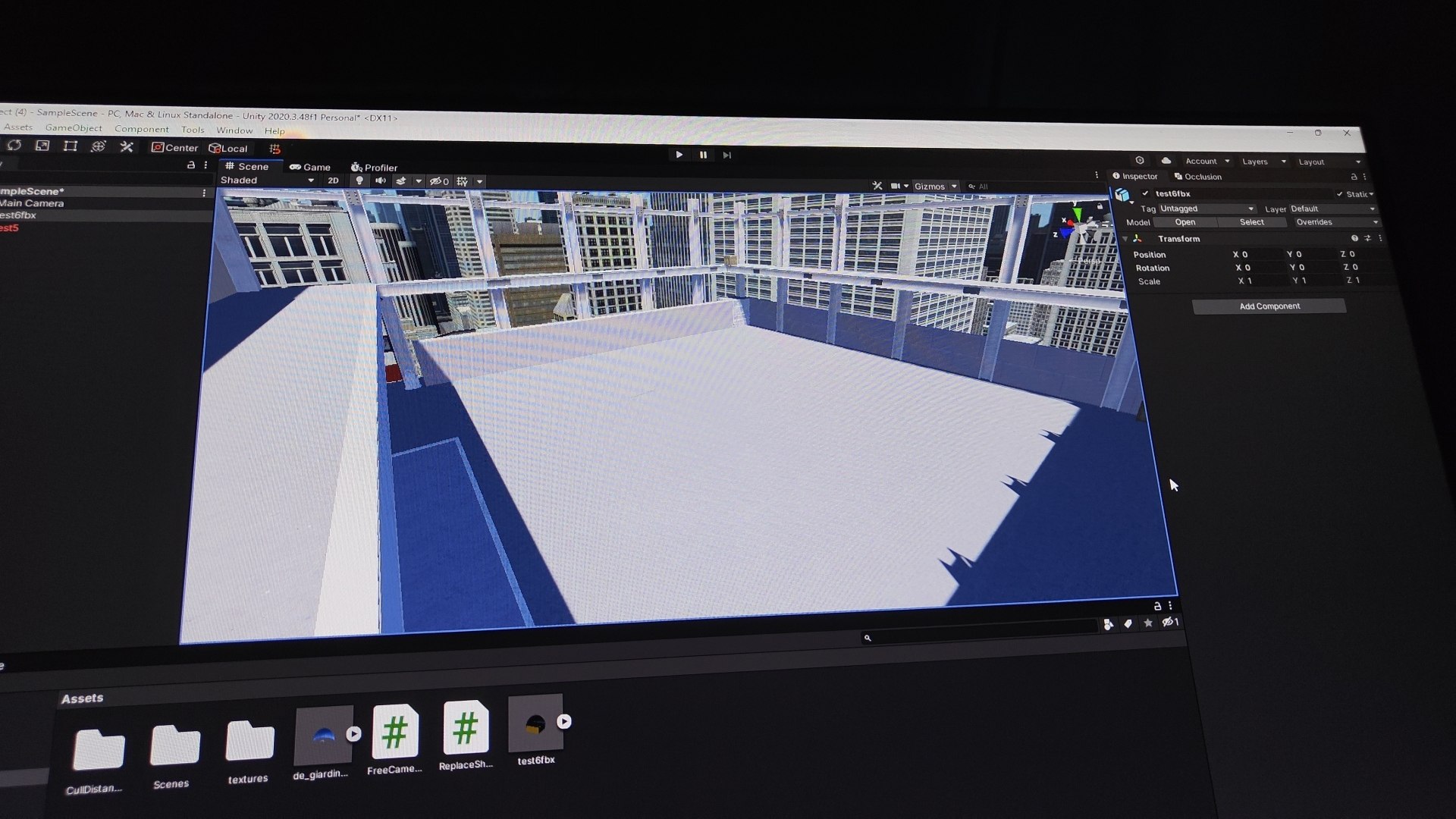This screenshot has width=1456, height=819.
Task: Open the Shaded draw mode dropdown
Action: pyautogui.click(x=267, y=180)
